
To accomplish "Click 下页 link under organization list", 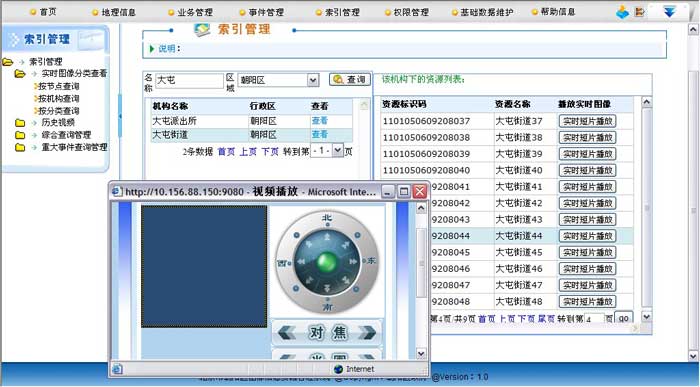I will coord(270,152).
